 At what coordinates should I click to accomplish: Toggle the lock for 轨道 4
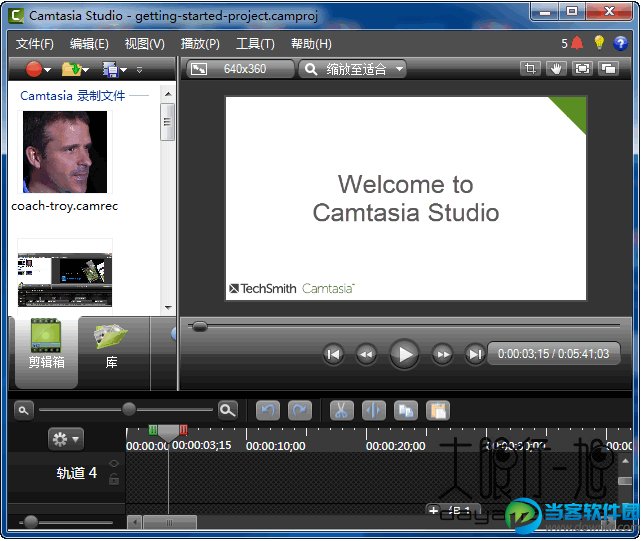point(114,479)
